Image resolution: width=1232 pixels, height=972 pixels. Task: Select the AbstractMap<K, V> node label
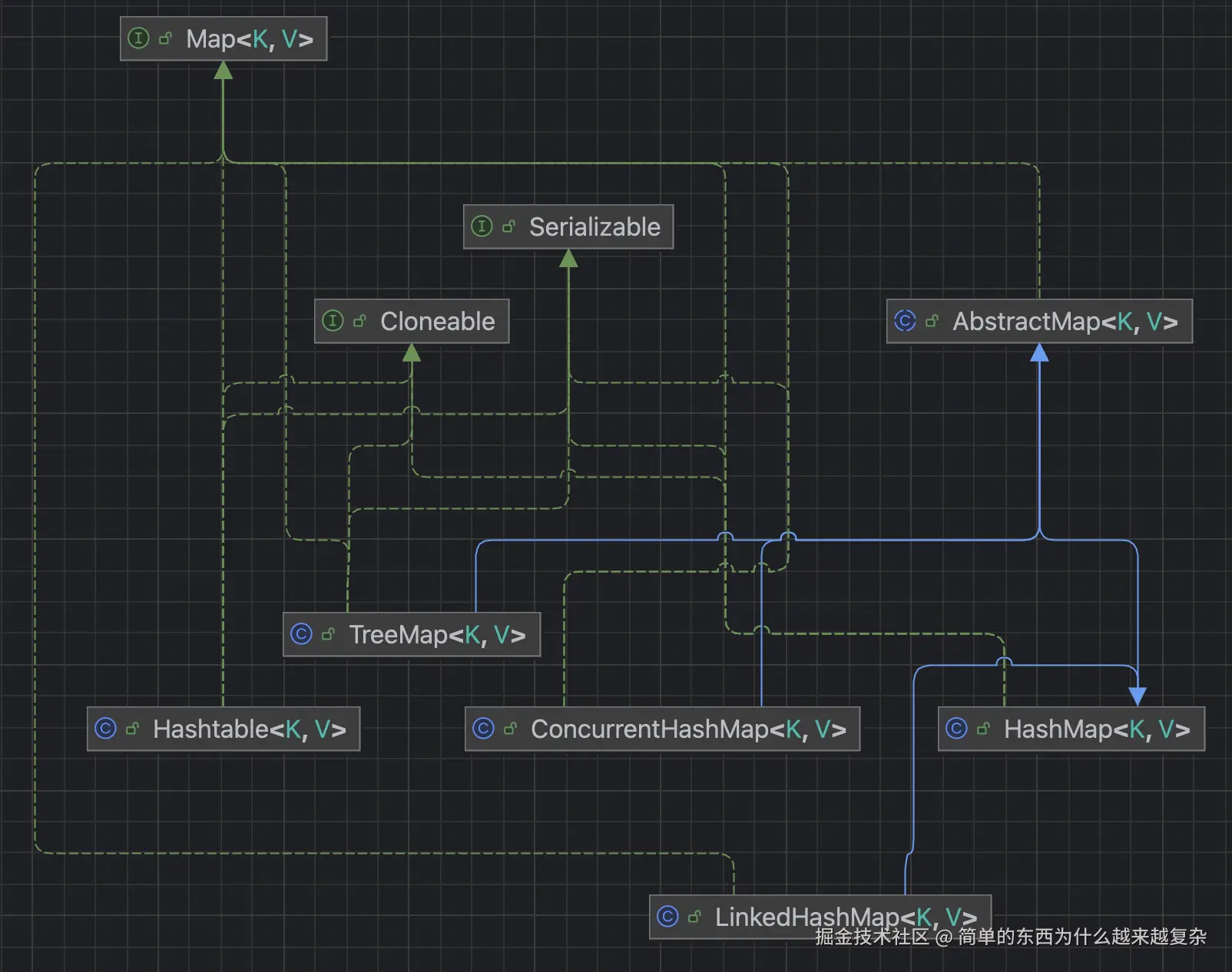[1065, 322]
